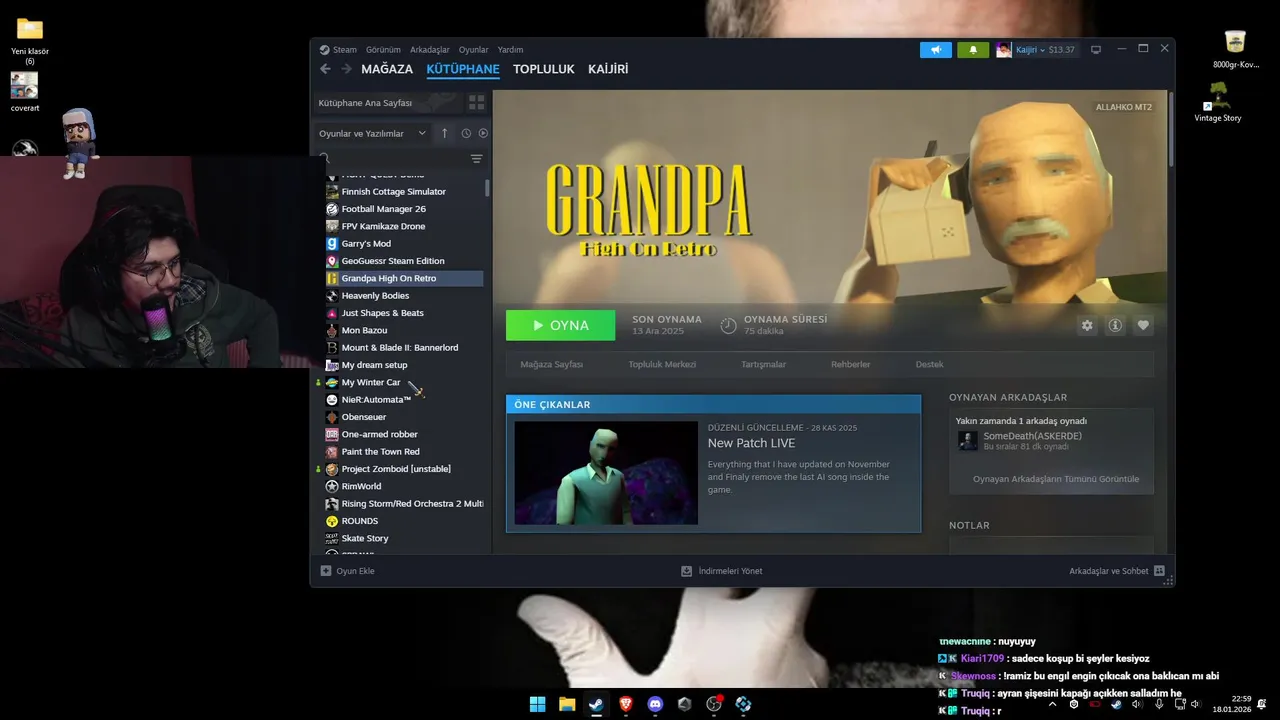
Task: Collapse the library section with the up arrow
Action: click(x=445, y=133)
